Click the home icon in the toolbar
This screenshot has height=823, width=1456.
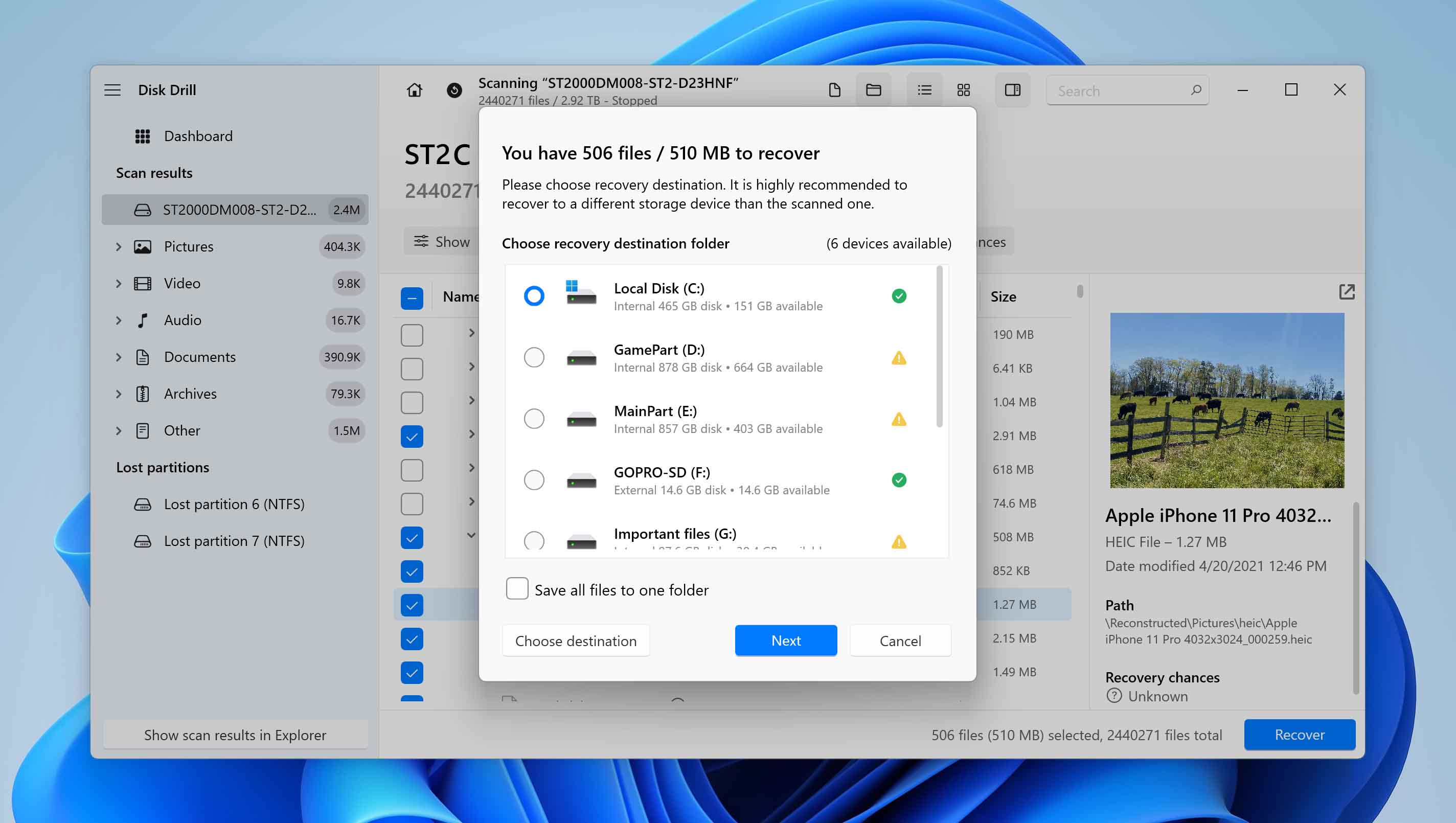414,90
